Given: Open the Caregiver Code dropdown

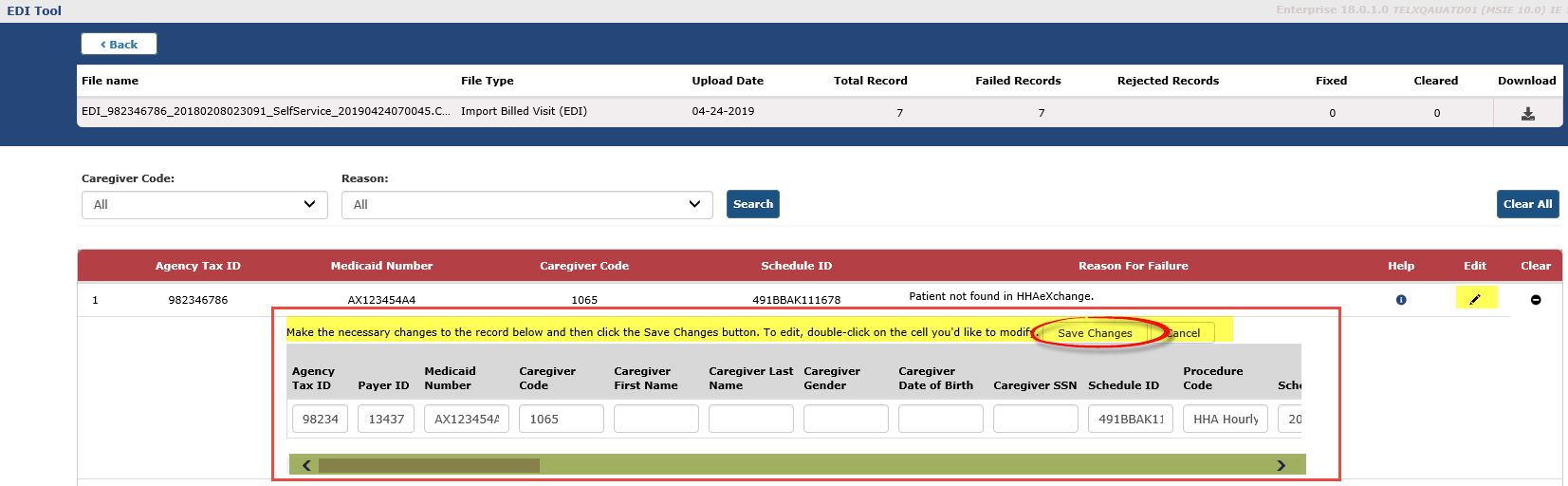Looking at the screenshot, I should [204, 205].
